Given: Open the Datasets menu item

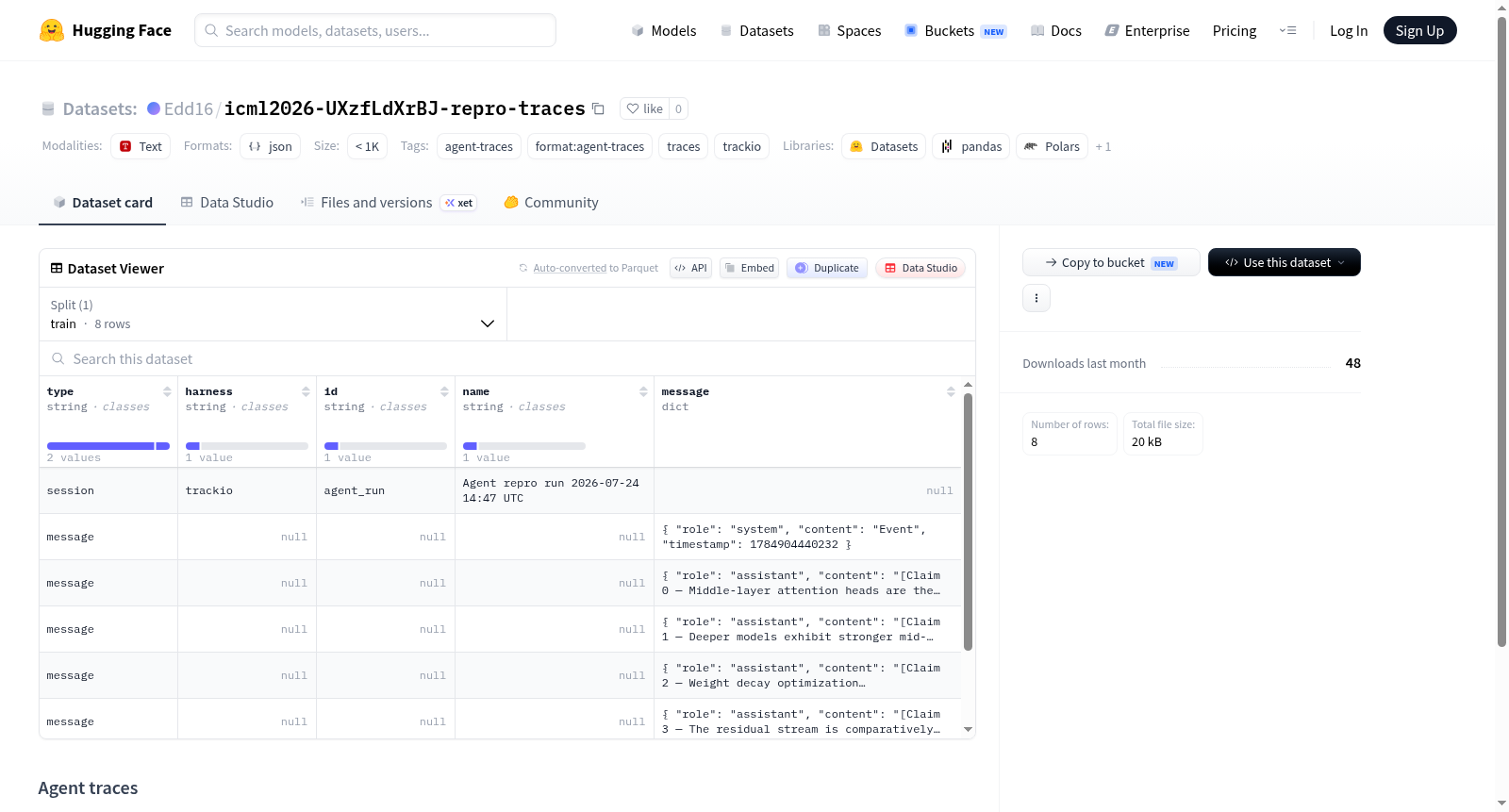Looking at the screenshot, I should (756, 30).
